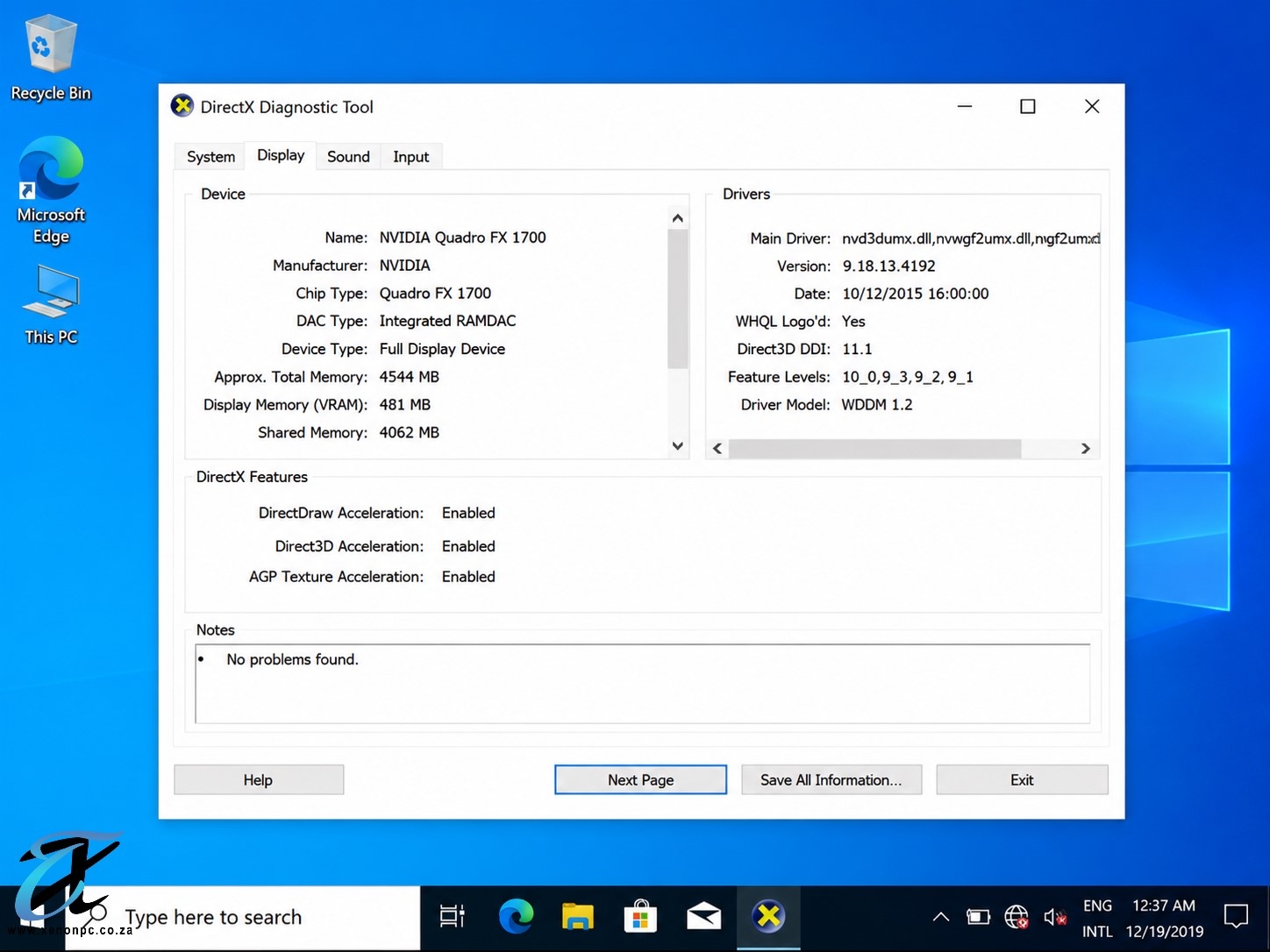Click the Drivers panel right scroll arrow
Image resolution: width=1270 pixels, height=952 pixels.
tap(1086, 449)
